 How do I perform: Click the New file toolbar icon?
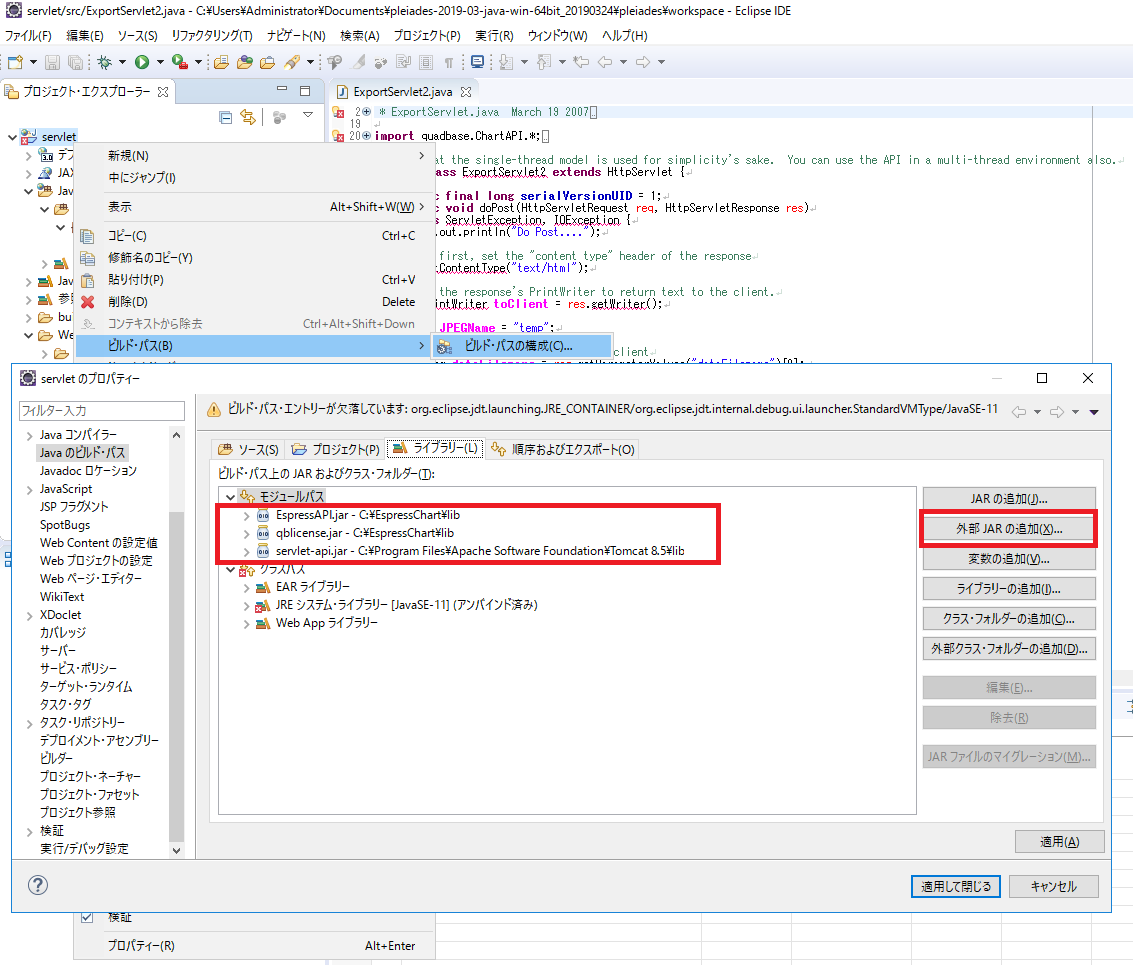(x=14, y=62)
